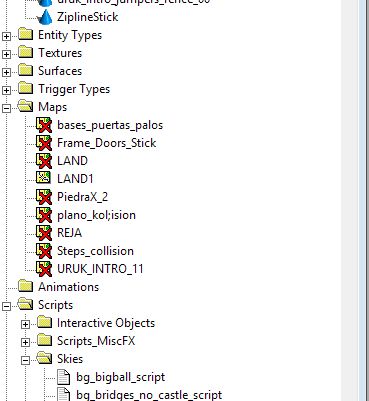Click the Textures folder icon
369x401 pixels.
26,52
